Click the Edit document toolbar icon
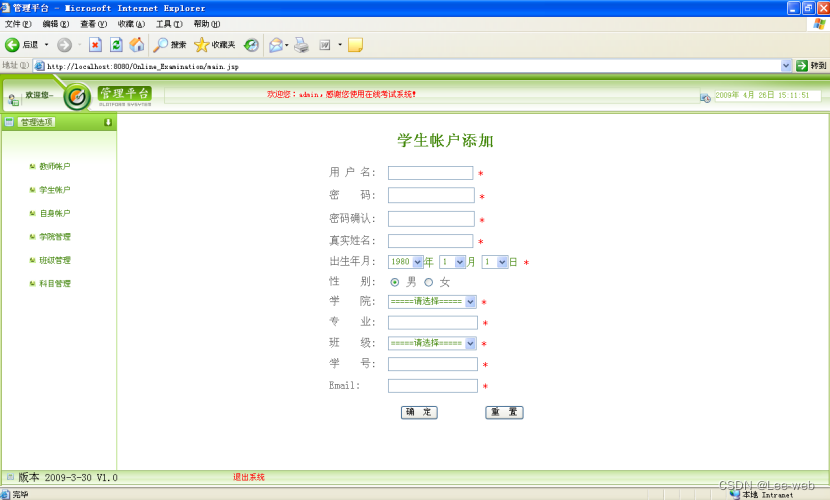This screenshot has height=500, width=830. click(324, 45)
